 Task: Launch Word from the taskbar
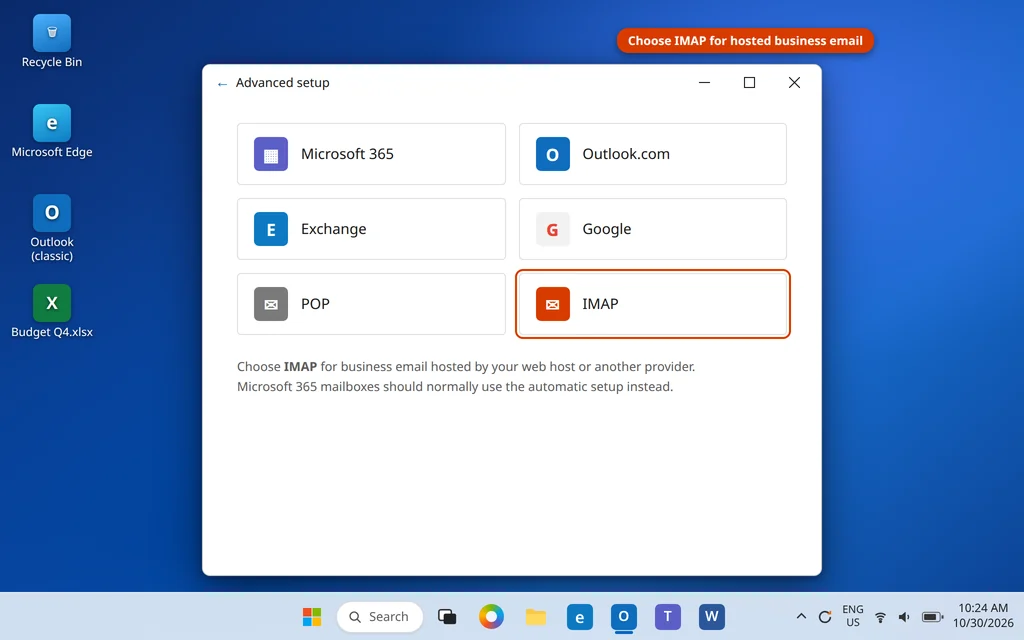[x=712, y=616]
